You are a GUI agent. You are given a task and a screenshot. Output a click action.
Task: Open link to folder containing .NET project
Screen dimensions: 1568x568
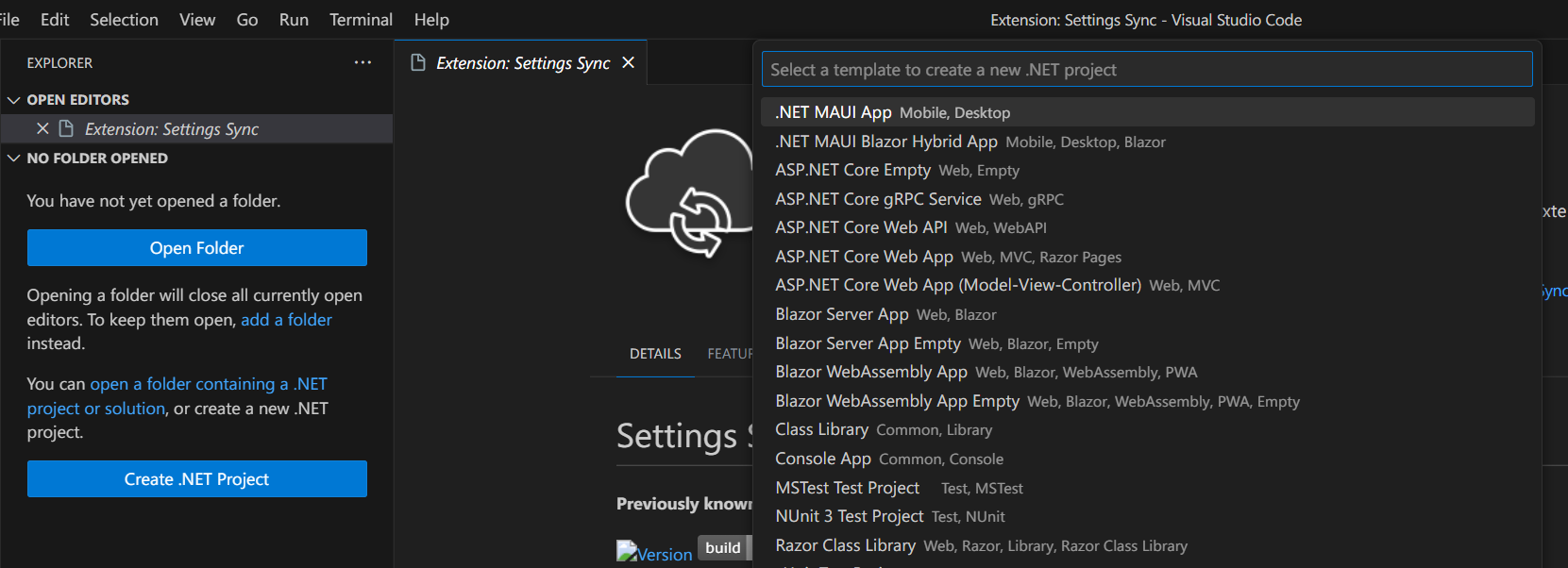(x=177, y=396)
